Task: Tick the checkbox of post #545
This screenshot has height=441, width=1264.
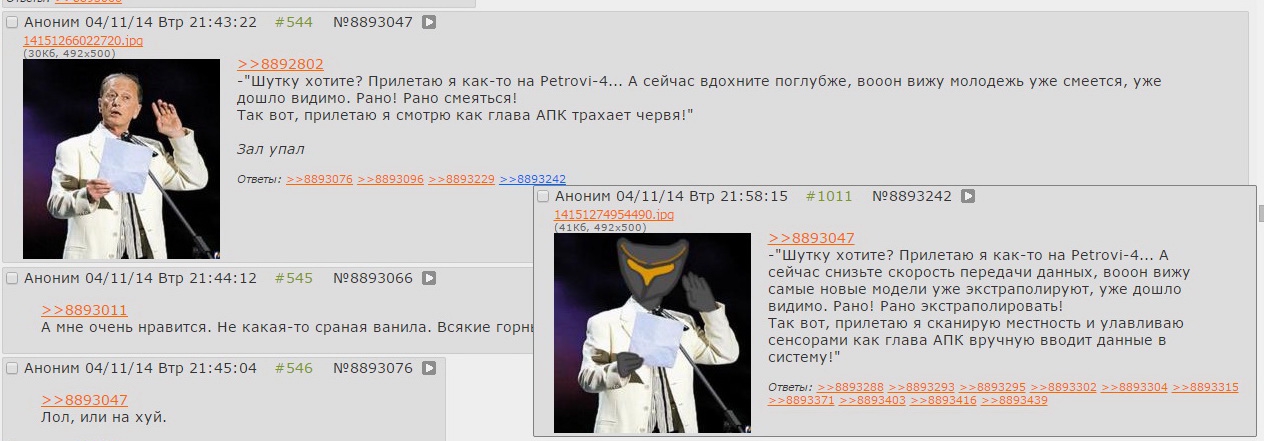Action: click(12, 278)
